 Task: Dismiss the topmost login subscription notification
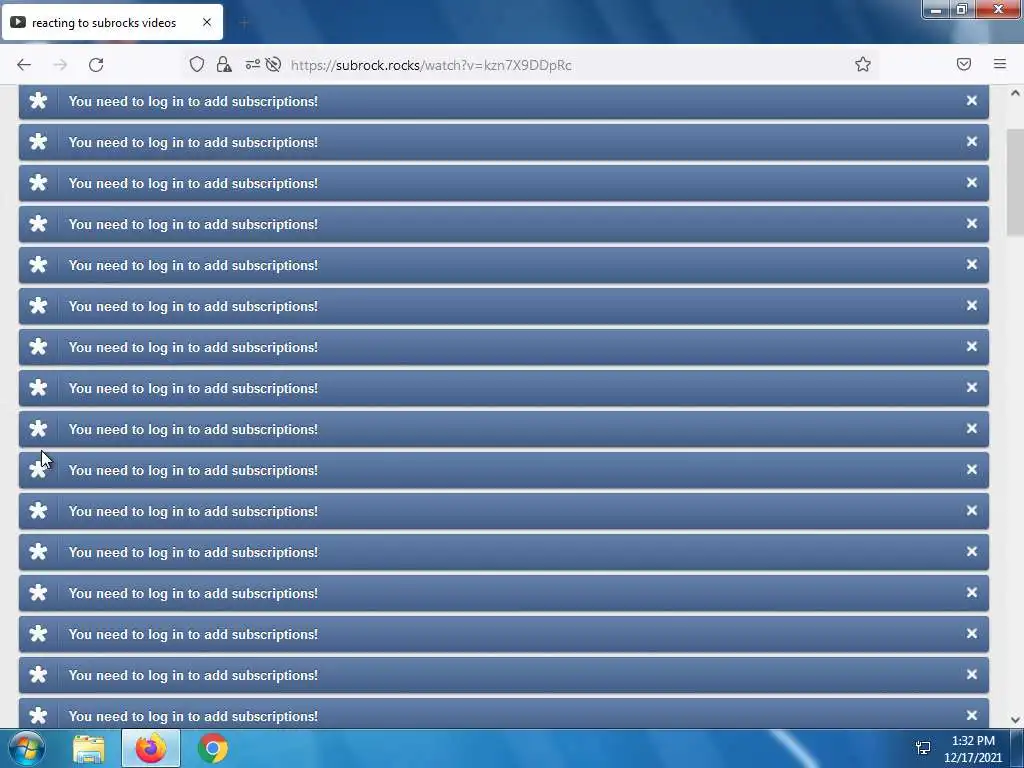(972, 101)
